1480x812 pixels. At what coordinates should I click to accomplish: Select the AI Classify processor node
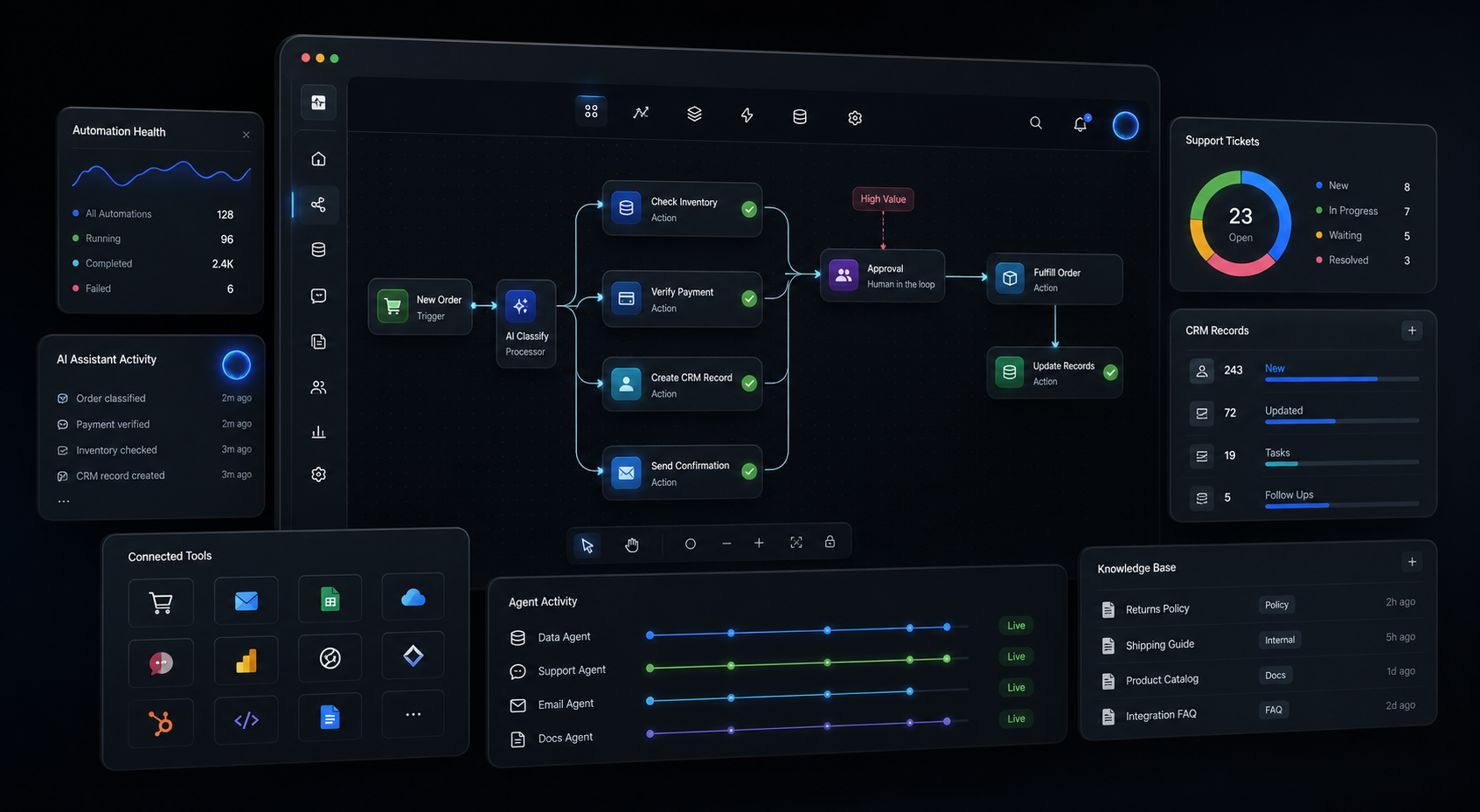[x=526, y=323]
